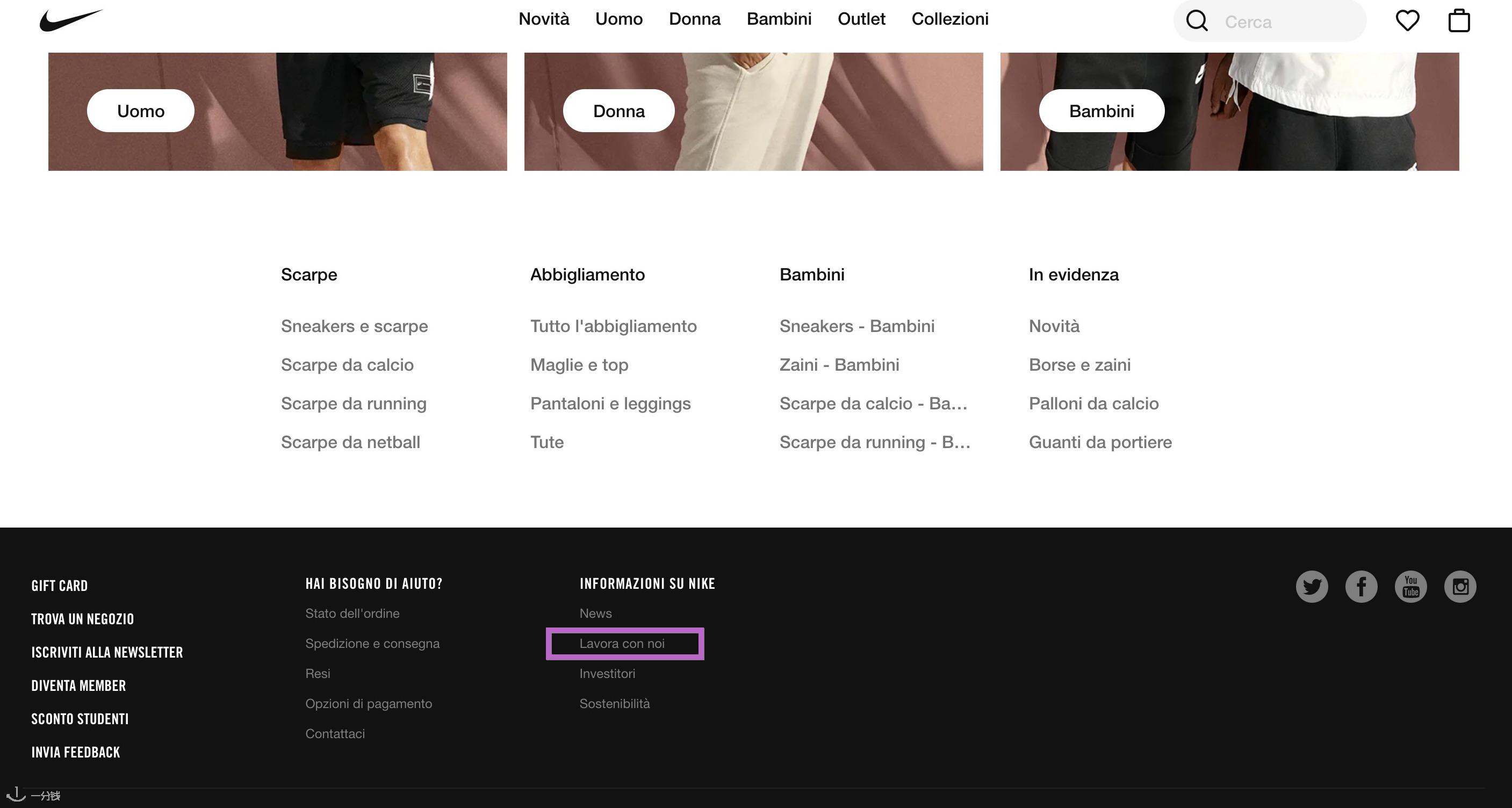Click the Scarpe column heading
This screenshot has width=1512, height=808.
[309, 275]
